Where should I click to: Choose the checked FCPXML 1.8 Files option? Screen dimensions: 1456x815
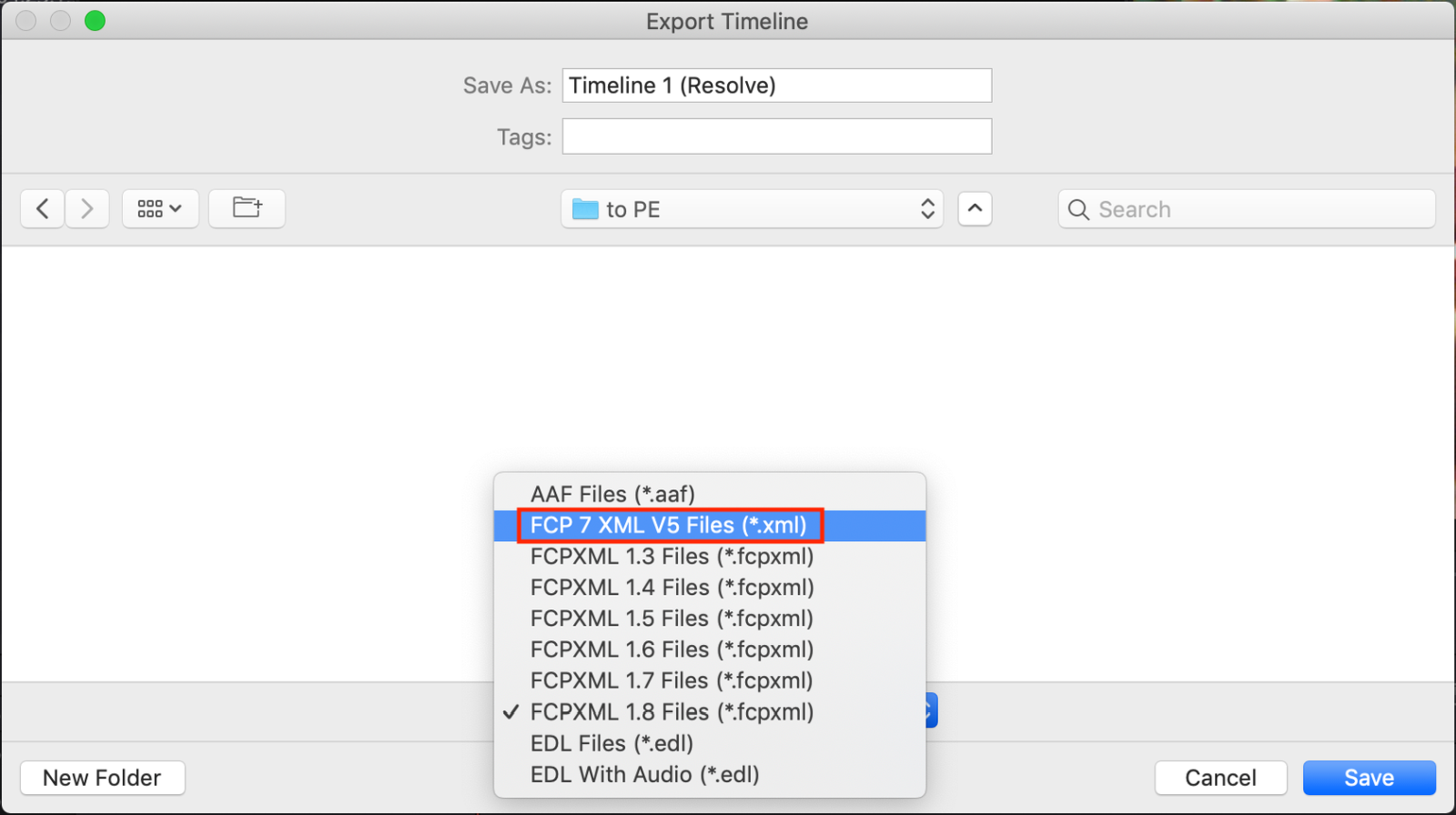coord(672,712)
